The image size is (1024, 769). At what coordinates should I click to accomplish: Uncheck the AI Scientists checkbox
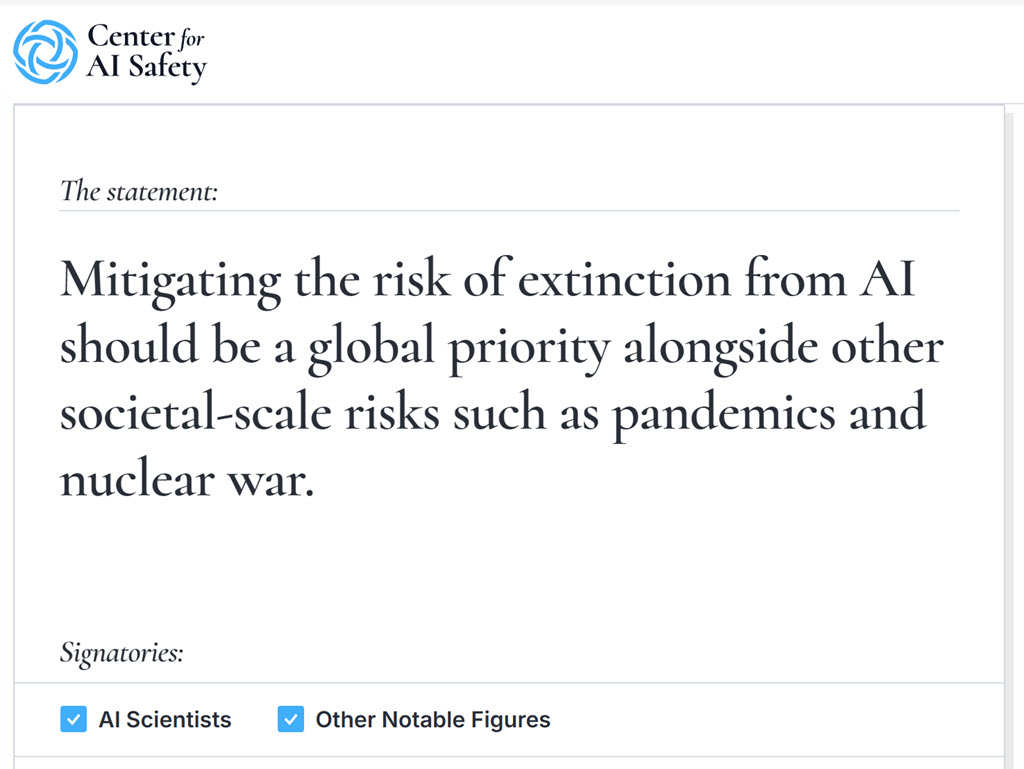(73, 719)
